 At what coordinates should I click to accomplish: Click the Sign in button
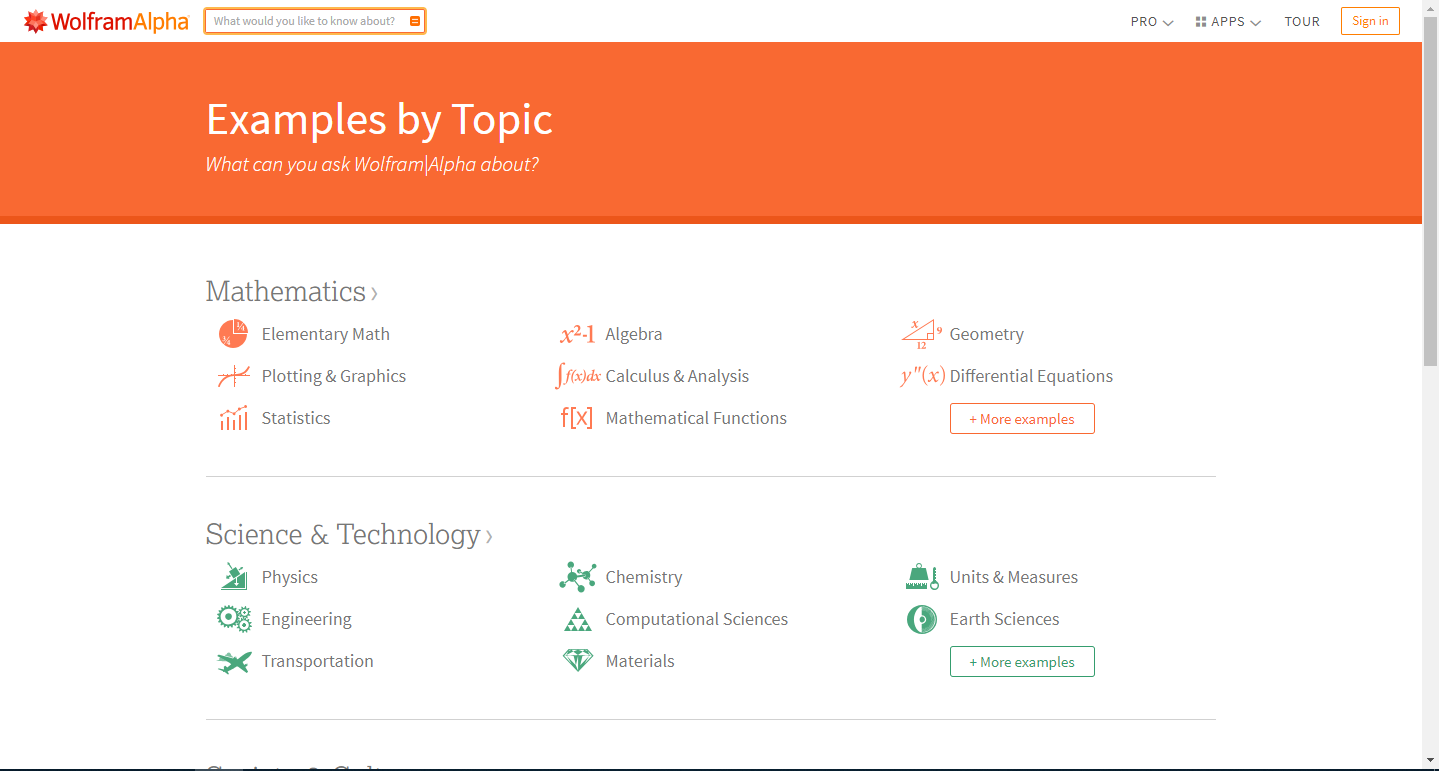1369,21
